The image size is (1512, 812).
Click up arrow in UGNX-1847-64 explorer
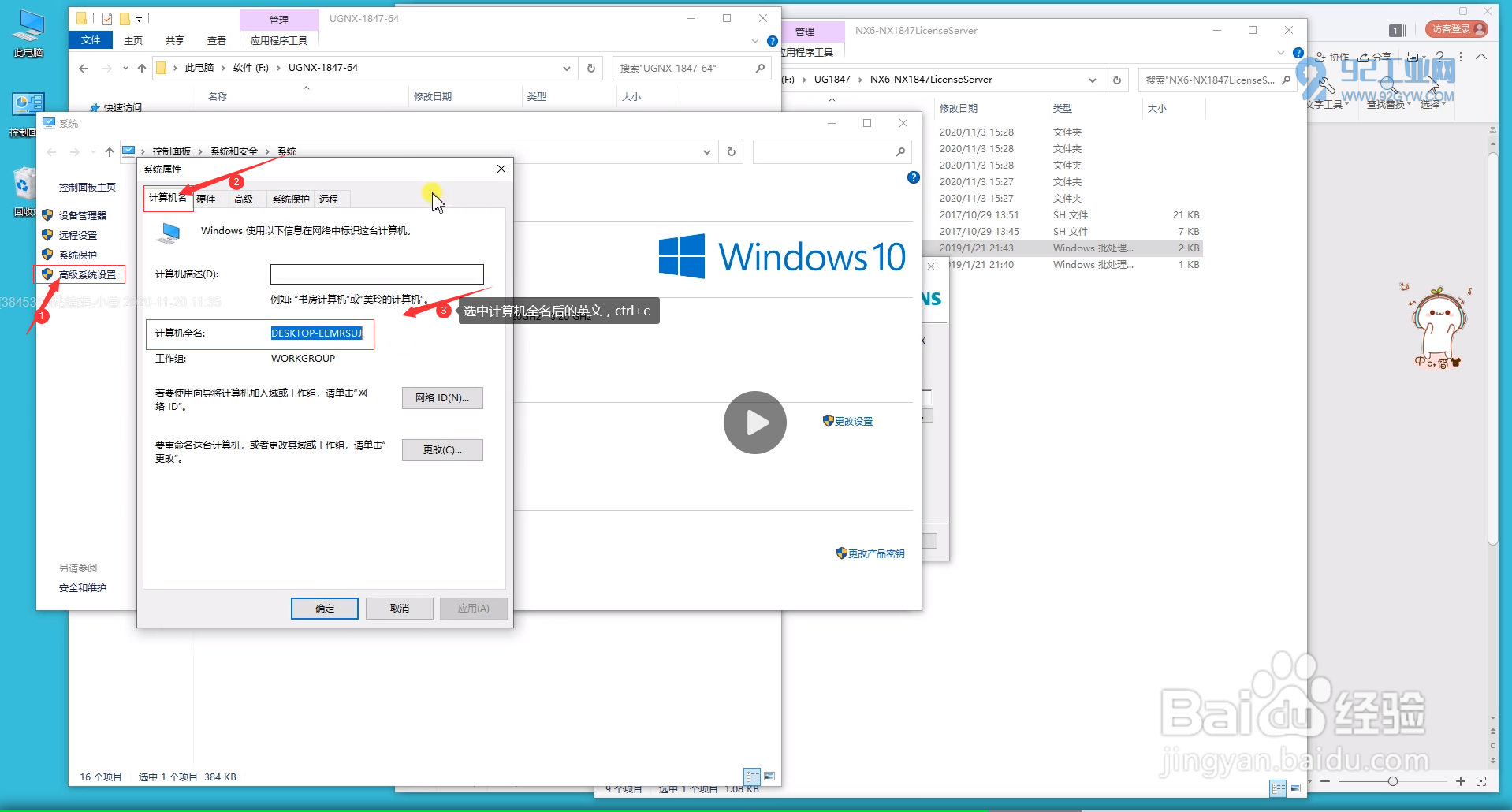click(142, 69)
